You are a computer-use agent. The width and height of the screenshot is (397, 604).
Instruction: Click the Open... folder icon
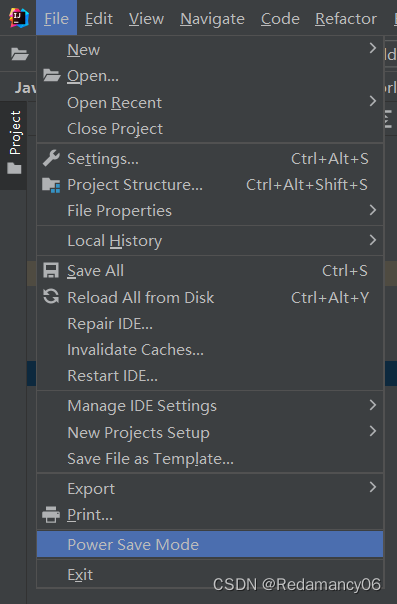point(51,76)
